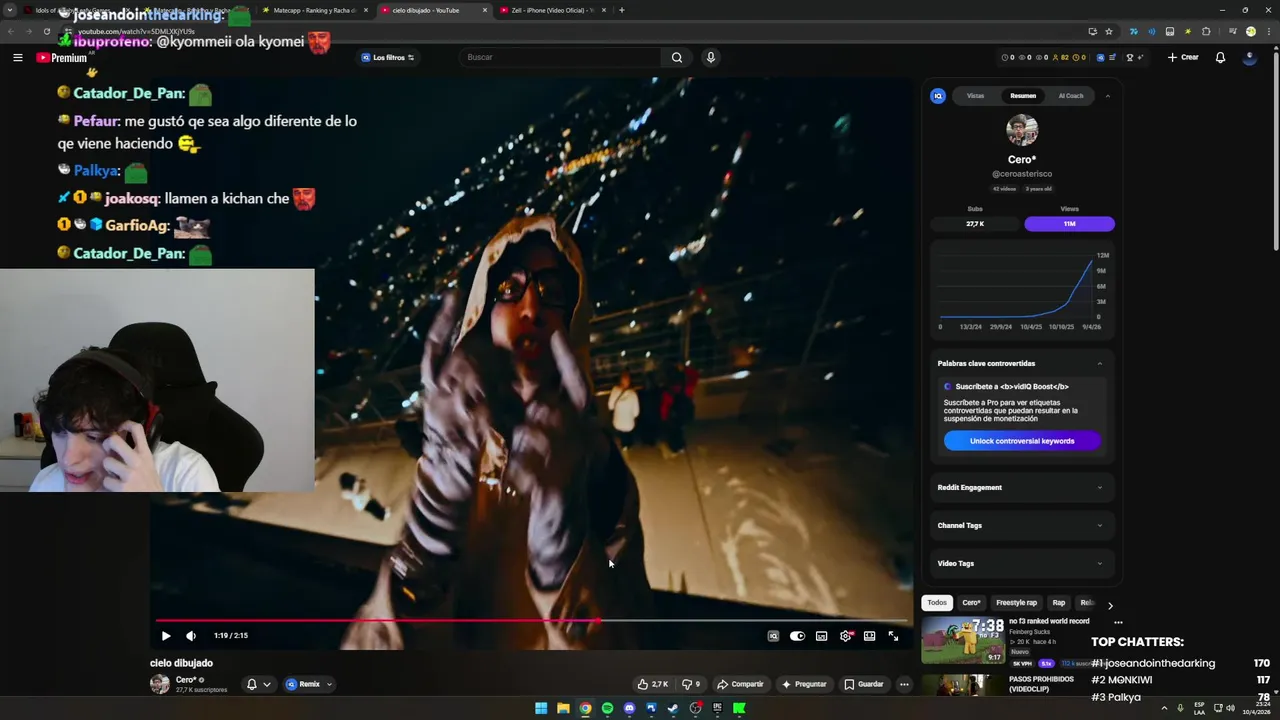1280x720 pixels.
Task: Switch to theater mode
Action: click(x=870, y=636)
